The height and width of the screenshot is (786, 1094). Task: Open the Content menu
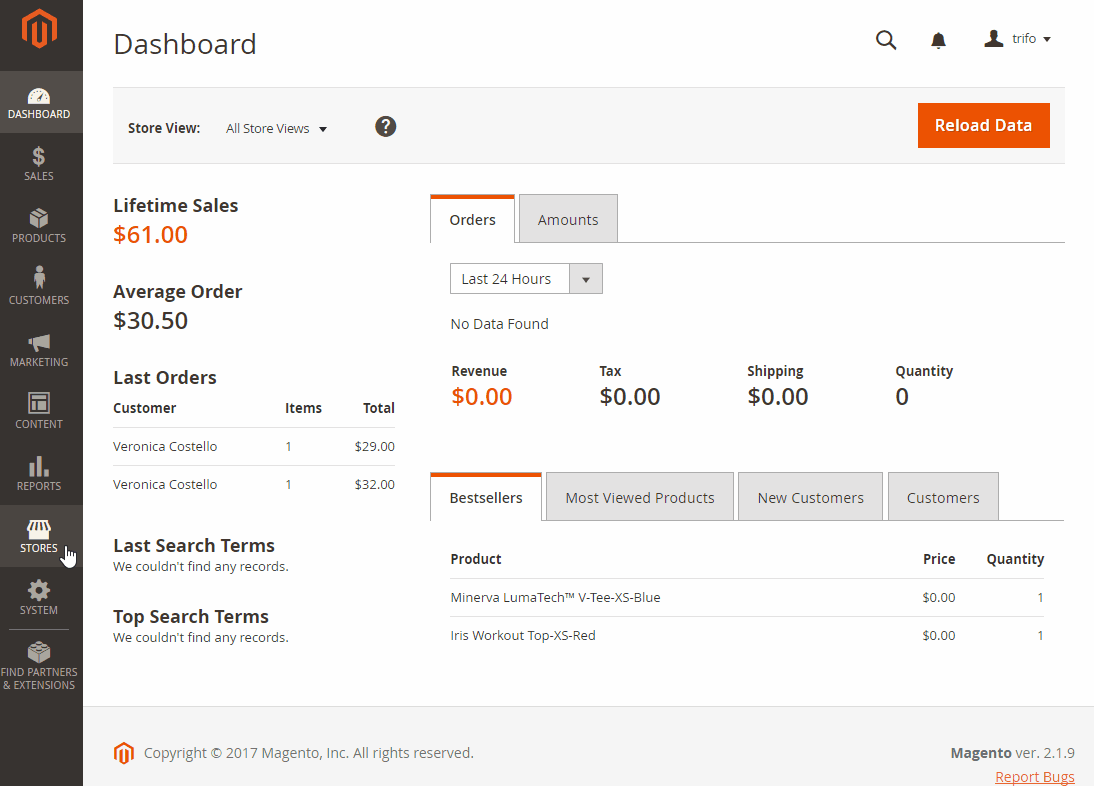[41, 412]
